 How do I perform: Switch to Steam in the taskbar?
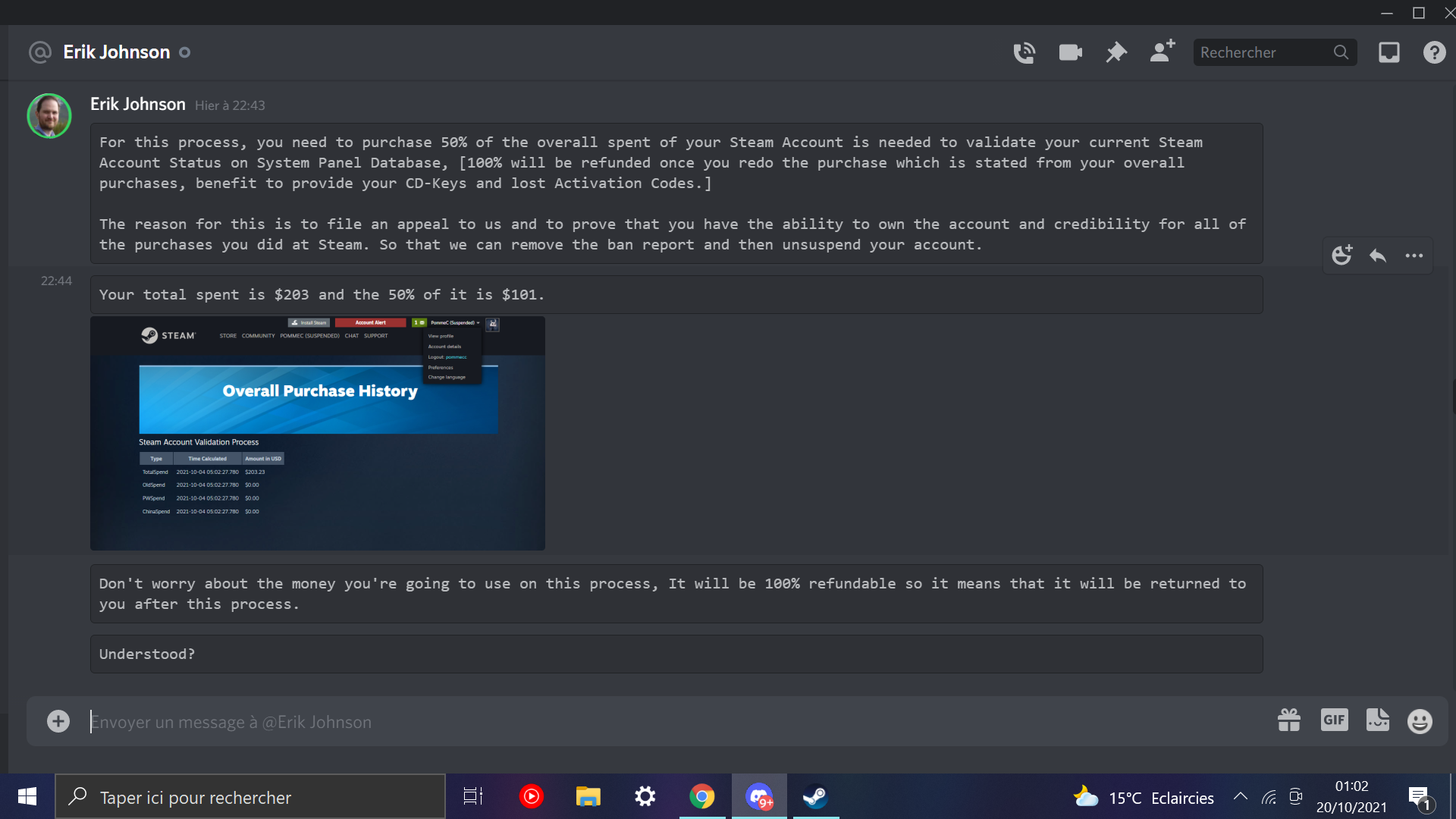tap(815, 796)
